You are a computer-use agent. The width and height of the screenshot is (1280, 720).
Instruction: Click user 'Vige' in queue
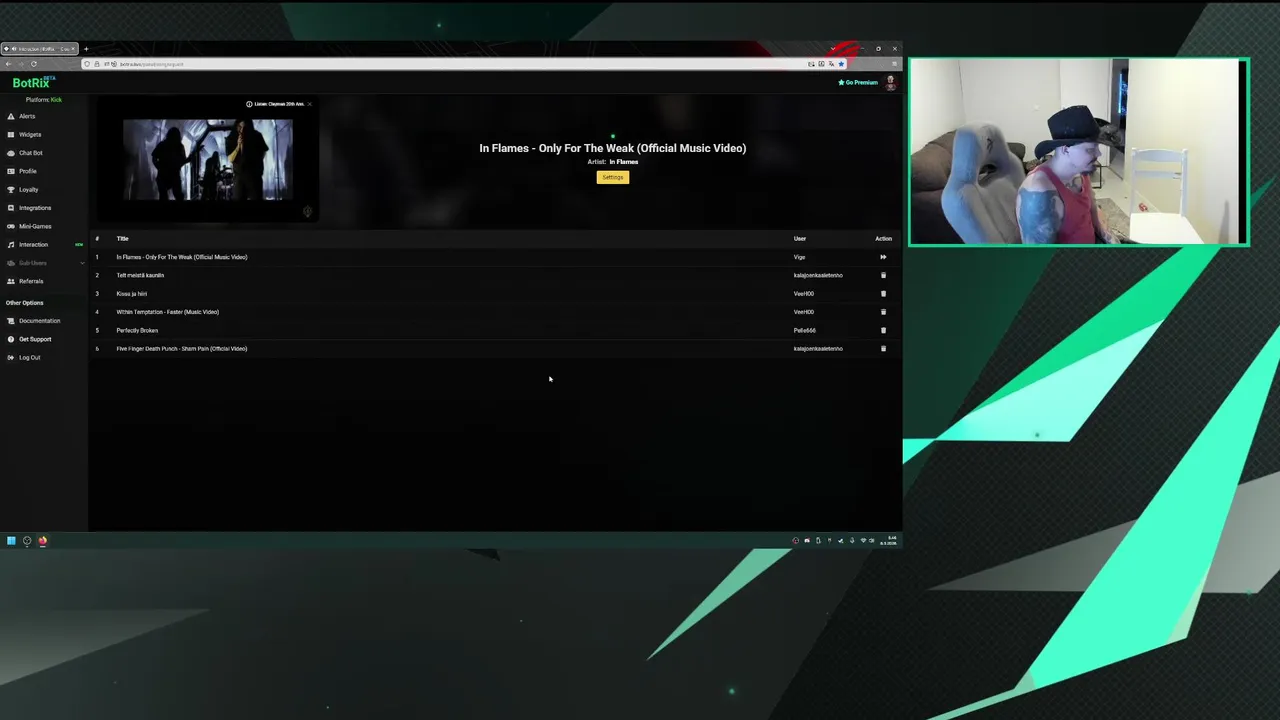[799, 257]
